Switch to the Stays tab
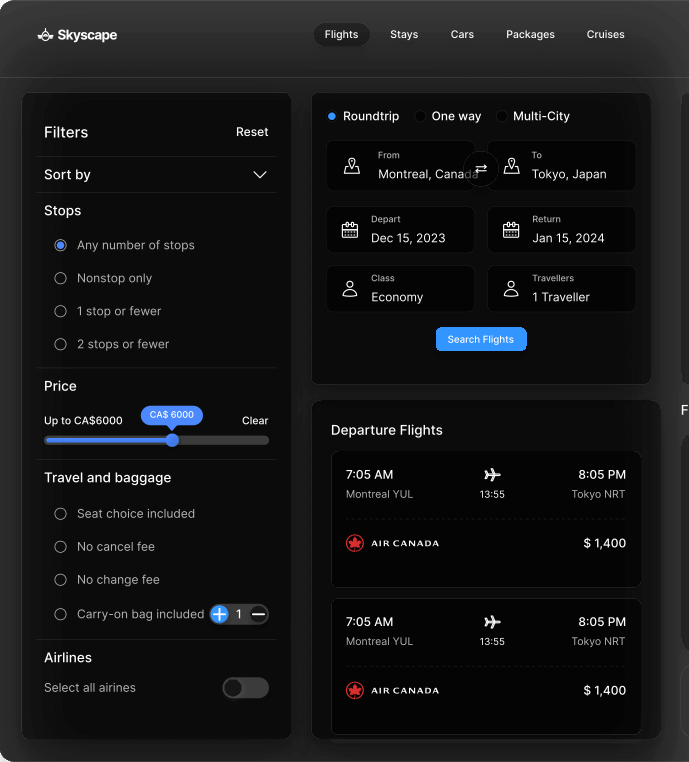The image size is (689, 762). [404, 35]
